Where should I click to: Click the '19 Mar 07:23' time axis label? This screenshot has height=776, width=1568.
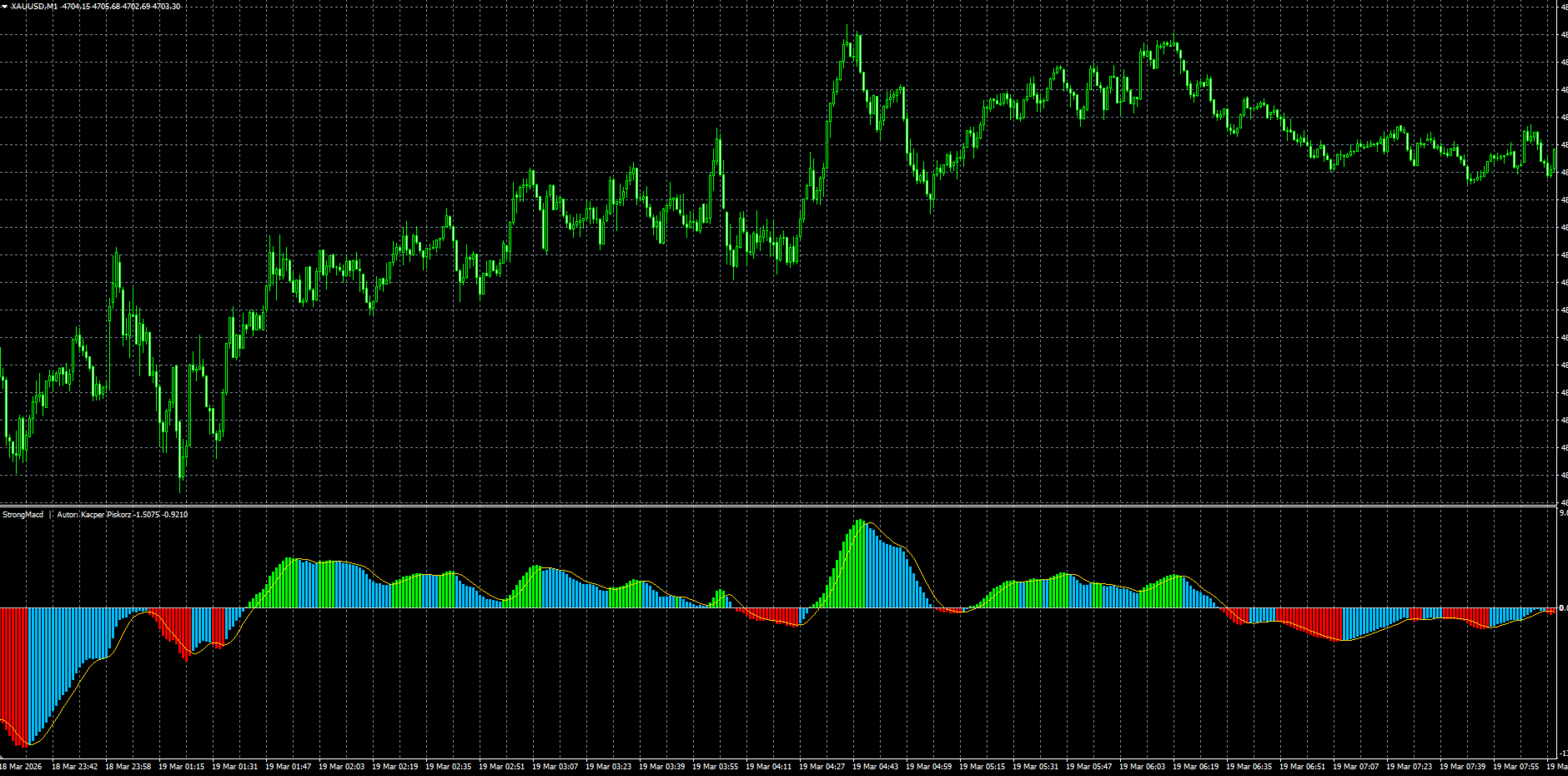(x=1409, y=767)
